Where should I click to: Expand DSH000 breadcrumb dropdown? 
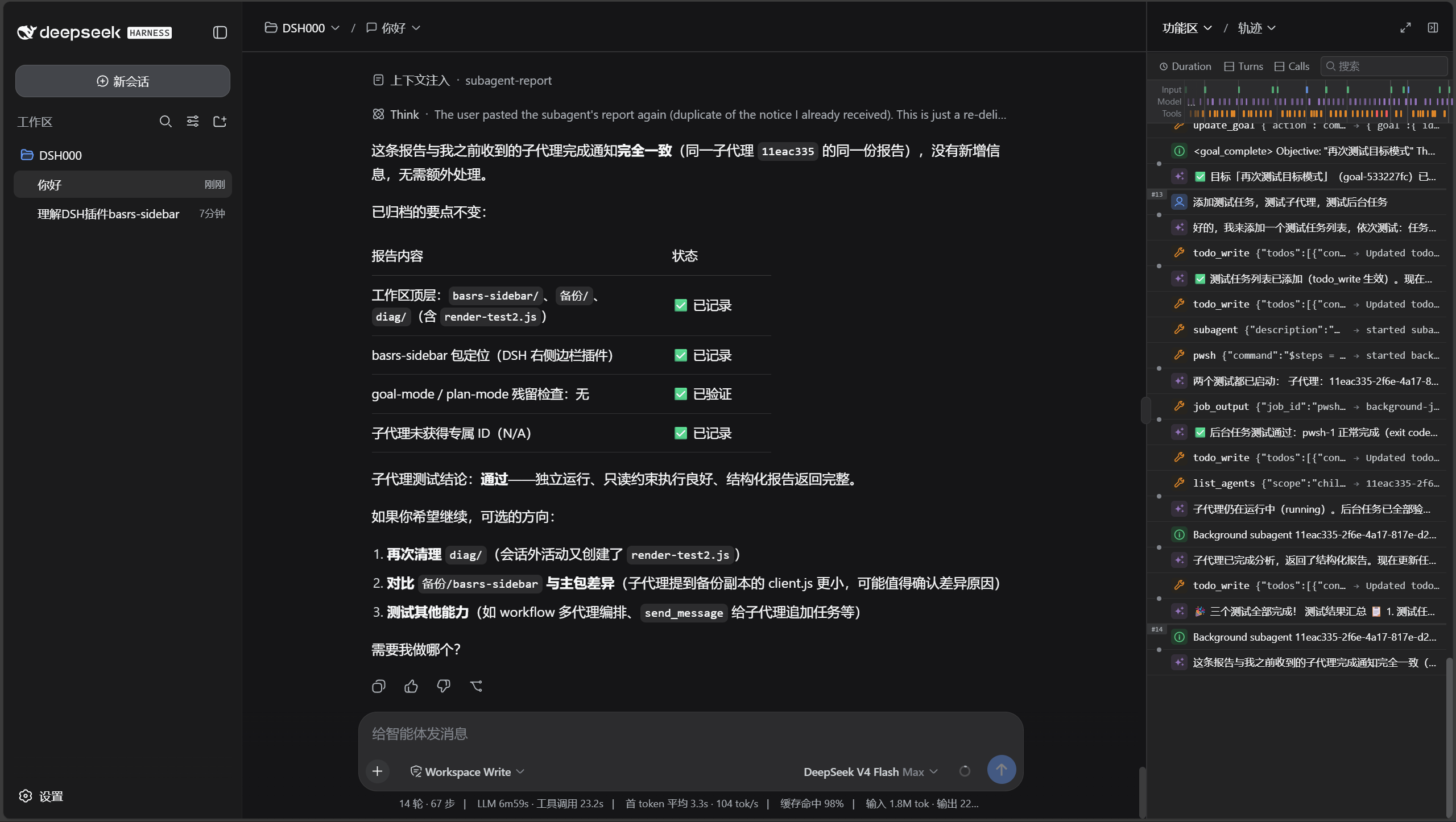[303, 28]
